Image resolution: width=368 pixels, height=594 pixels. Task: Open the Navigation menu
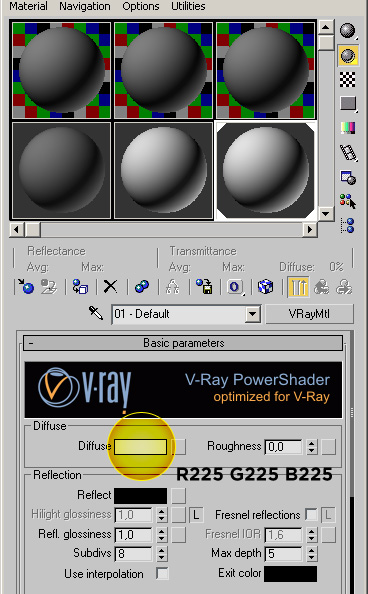click(x=85, y=6)
